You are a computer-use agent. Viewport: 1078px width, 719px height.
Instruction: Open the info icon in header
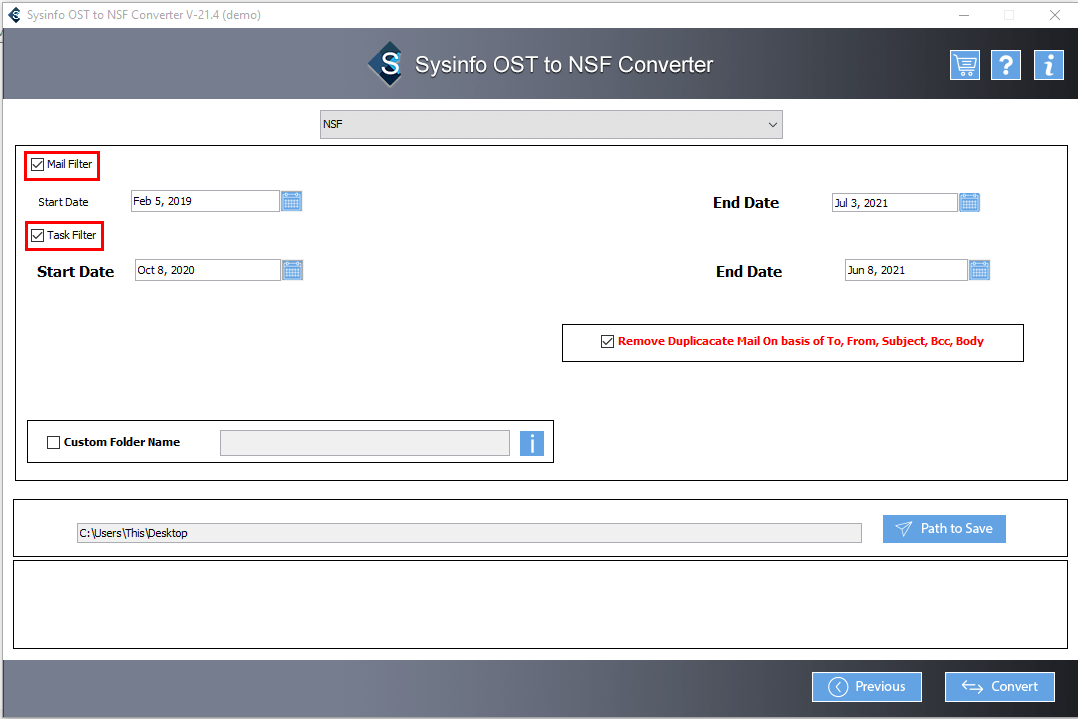(x=1048, y=65)
